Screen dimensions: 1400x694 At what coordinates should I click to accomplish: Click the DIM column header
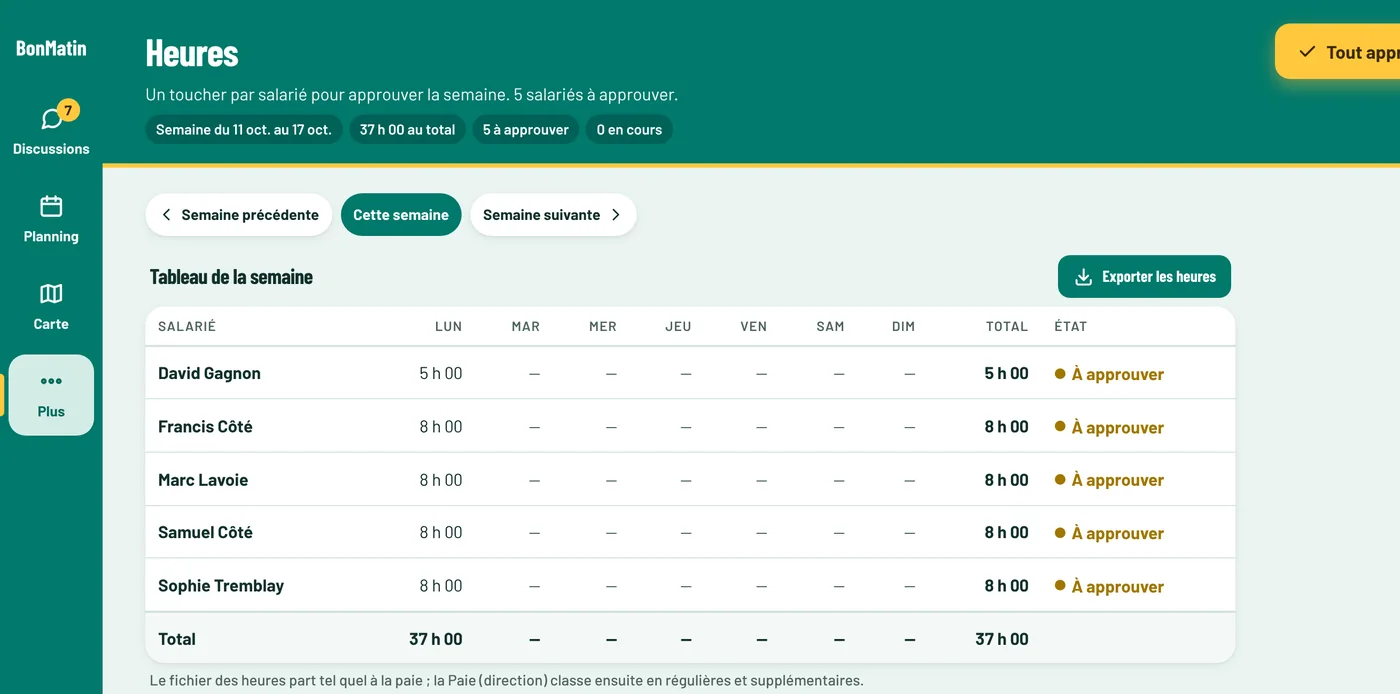[904, 326]
